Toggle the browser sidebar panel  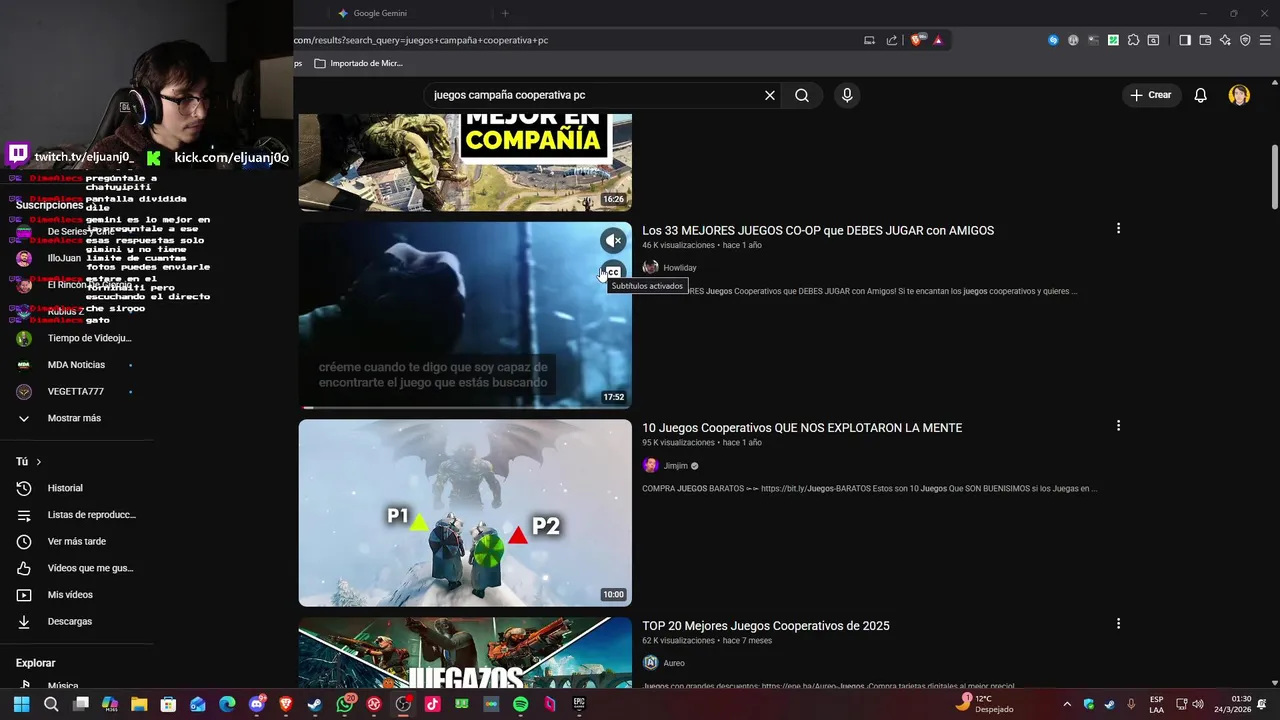(1185, 40)
